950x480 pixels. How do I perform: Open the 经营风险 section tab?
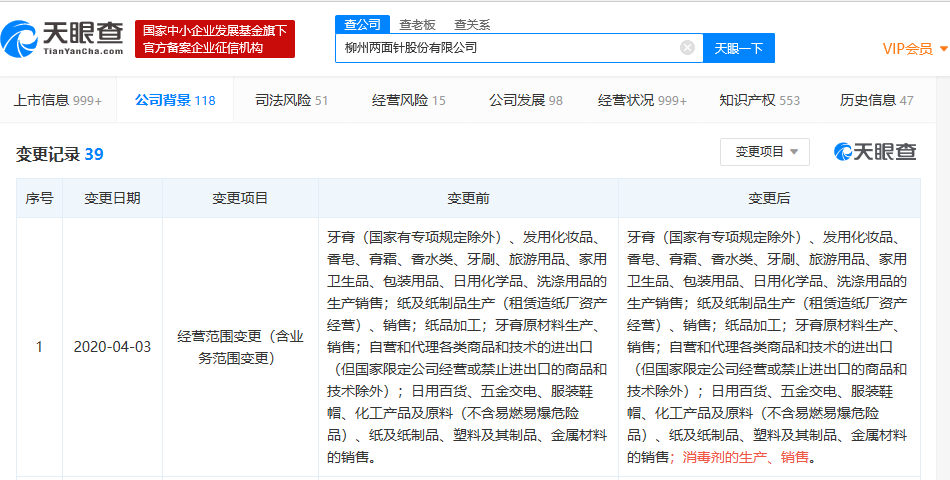pos(408,101)
